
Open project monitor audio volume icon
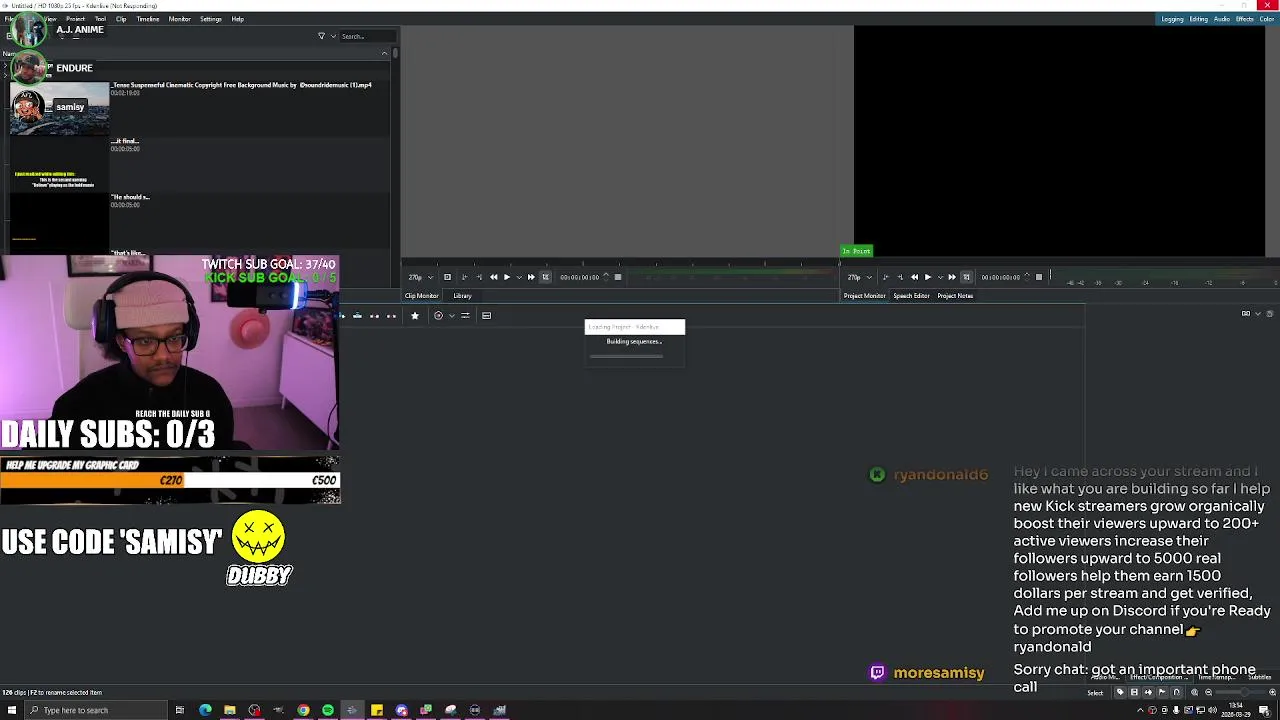coord(1039,277)
